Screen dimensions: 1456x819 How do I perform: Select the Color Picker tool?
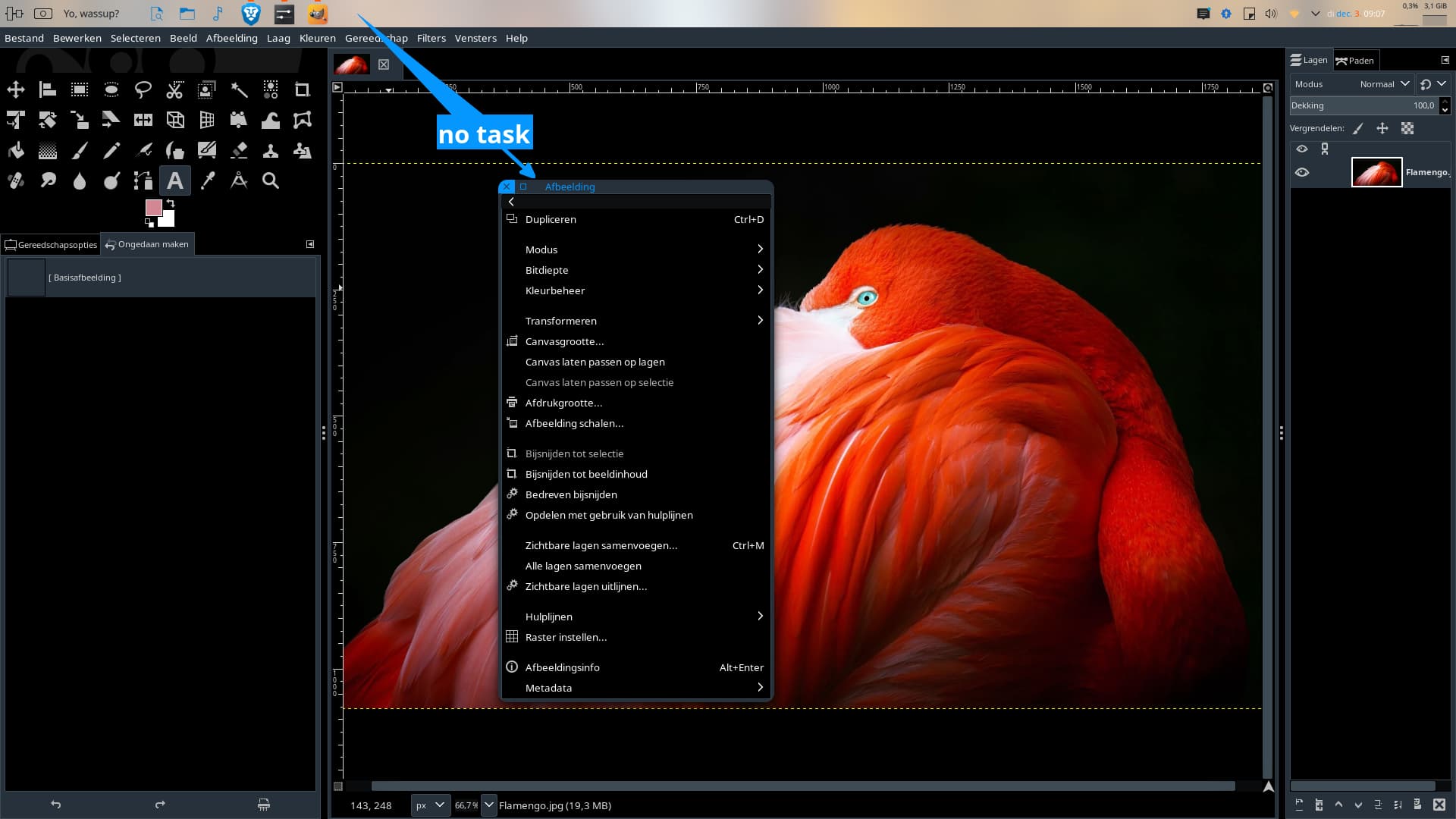(x=207, y=180)
